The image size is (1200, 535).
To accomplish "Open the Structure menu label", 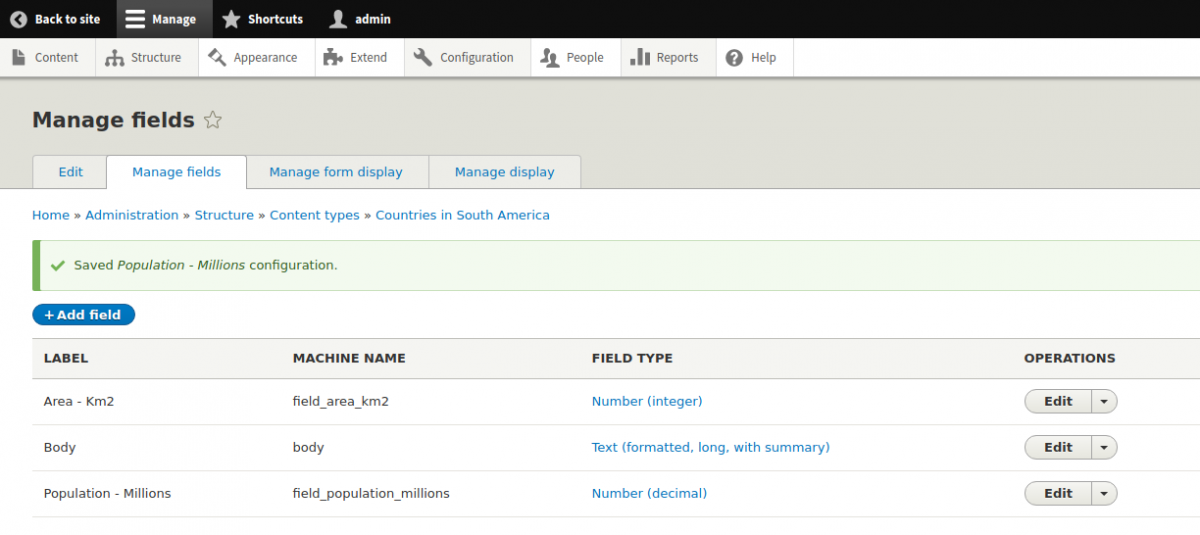I will click(x=156, y=58).
